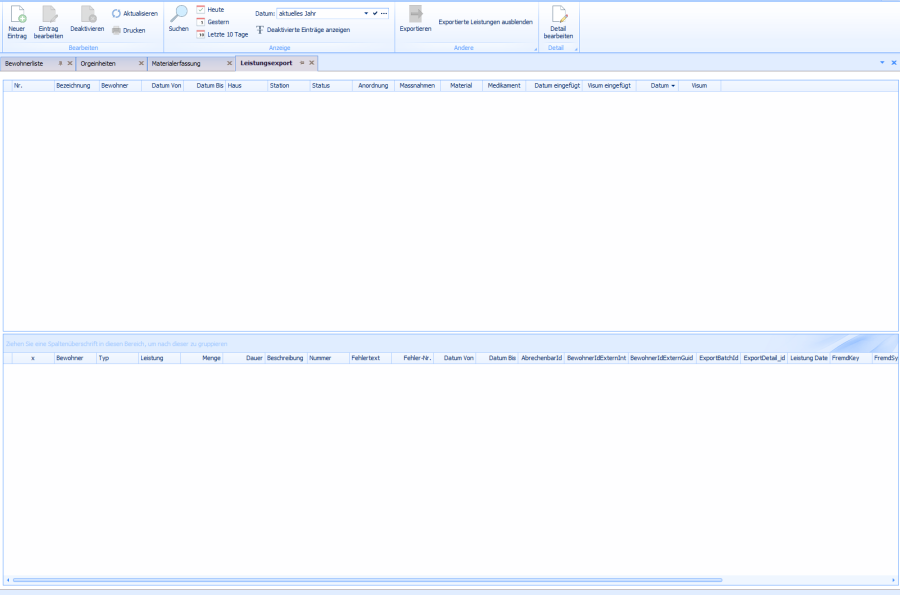Image resolution: width=900 pixels, height=595 pixels.
Task: Toggle sort arrow on Datum column header
Action: tap(673, 85)
